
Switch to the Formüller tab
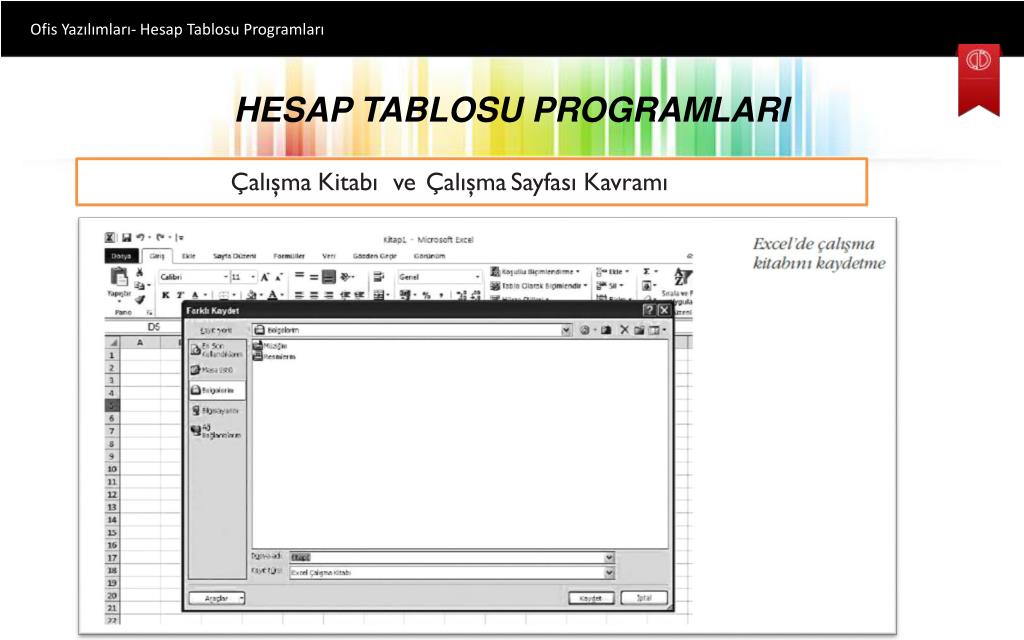click(x=289, y=256)
